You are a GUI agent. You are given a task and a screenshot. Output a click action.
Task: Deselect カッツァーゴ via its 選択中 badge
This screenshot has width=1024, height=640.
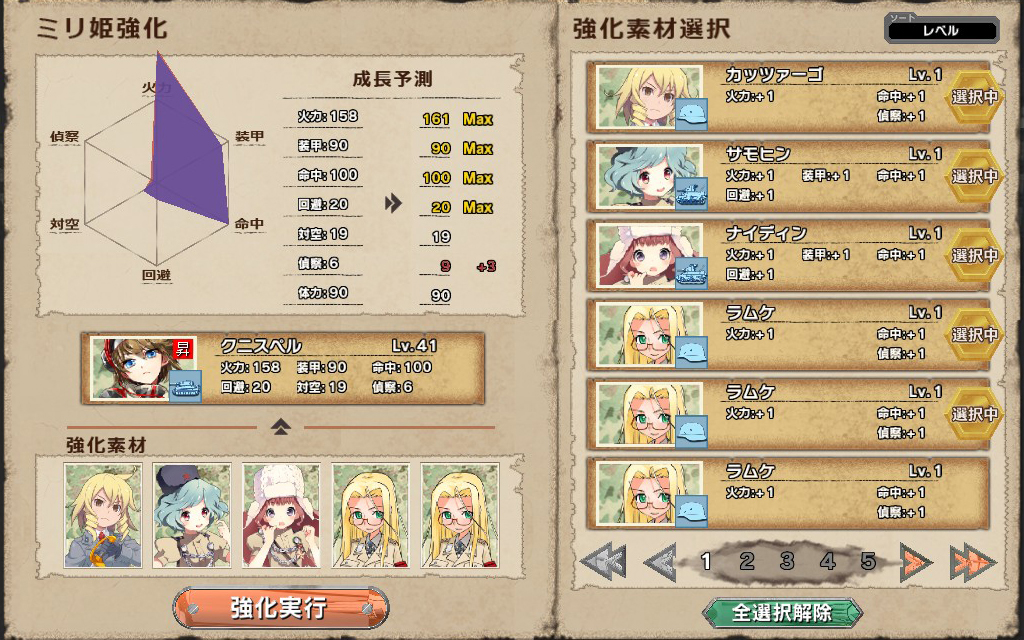coord(974,97)
